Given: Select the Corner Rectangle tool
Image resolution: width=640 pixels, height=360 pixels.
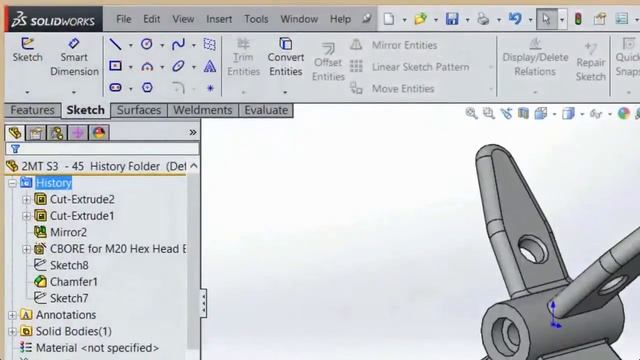Looking at the screenshot, I should pos(116,66).
